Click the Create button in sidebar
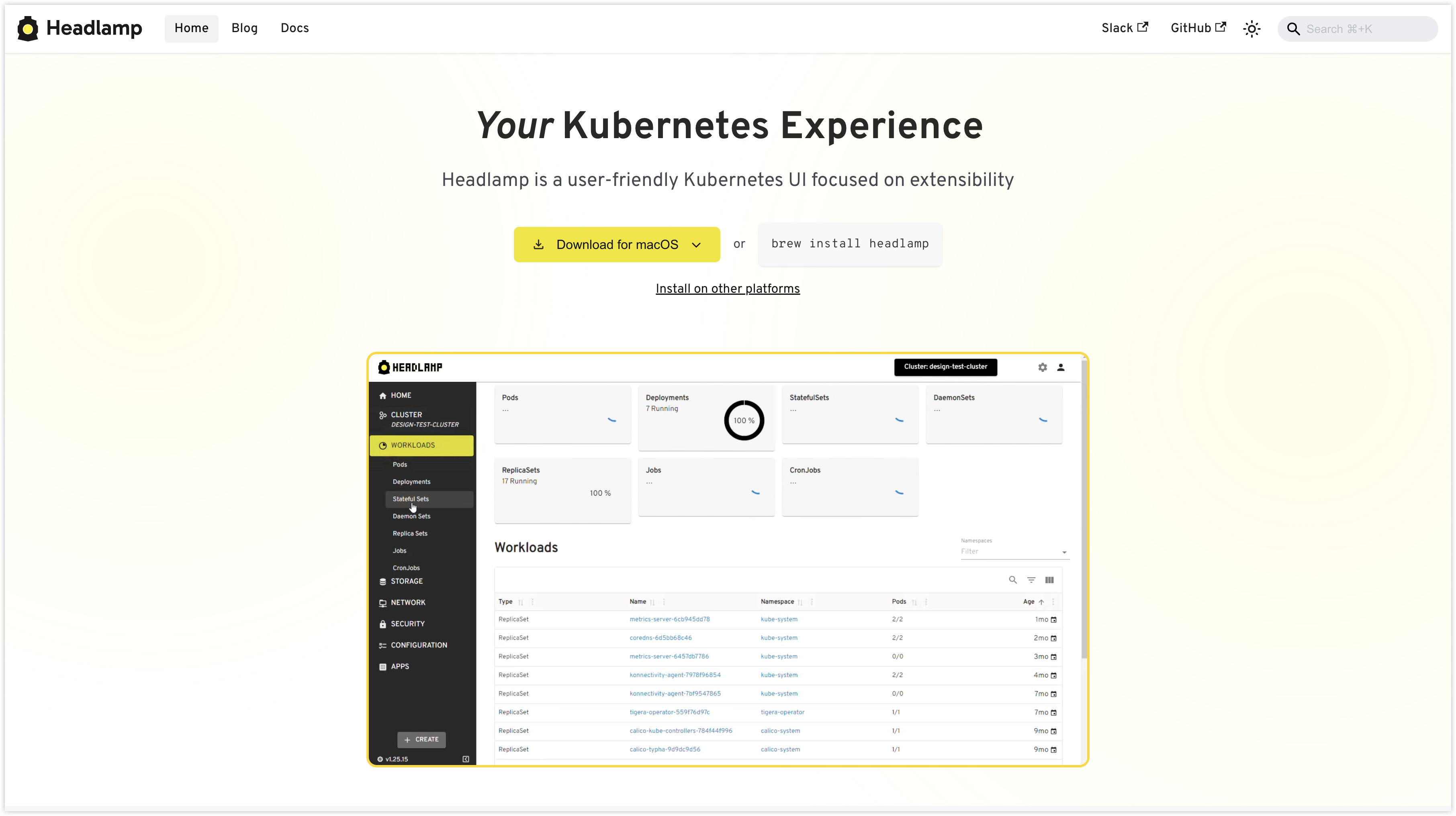 [x=421, y=739]
